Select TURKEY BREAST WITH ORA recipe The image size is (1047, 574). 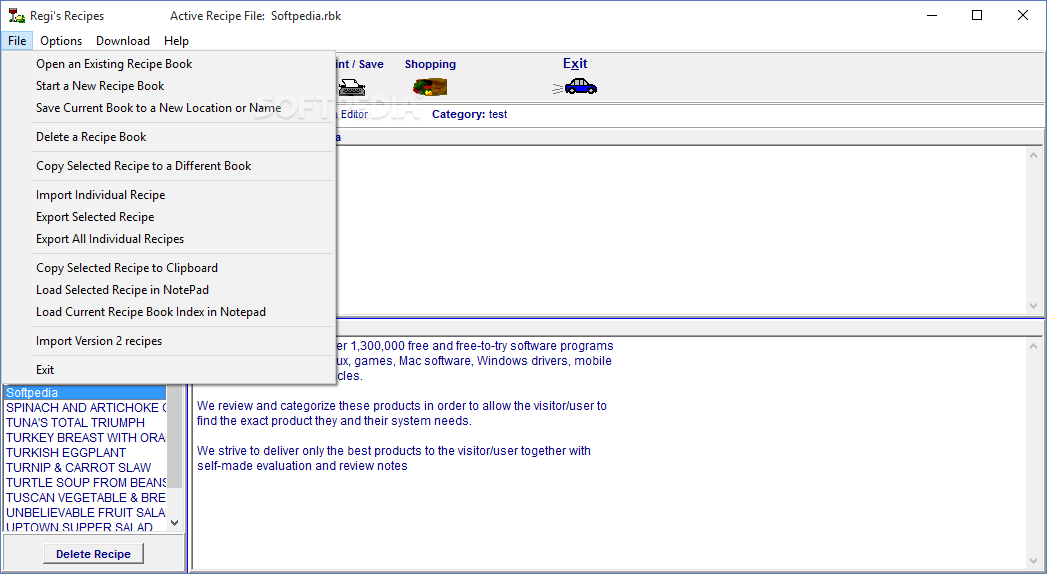pyautogui.click(x=85, y=438)
